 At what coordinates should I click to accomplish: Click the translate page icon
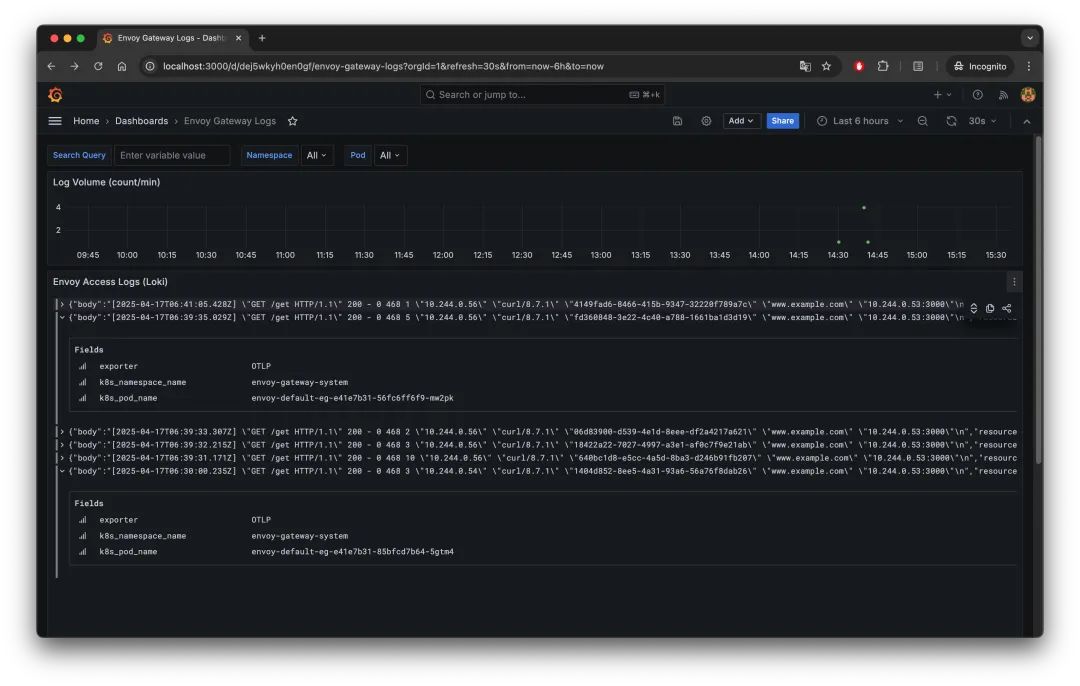click(x=804, y=66)
